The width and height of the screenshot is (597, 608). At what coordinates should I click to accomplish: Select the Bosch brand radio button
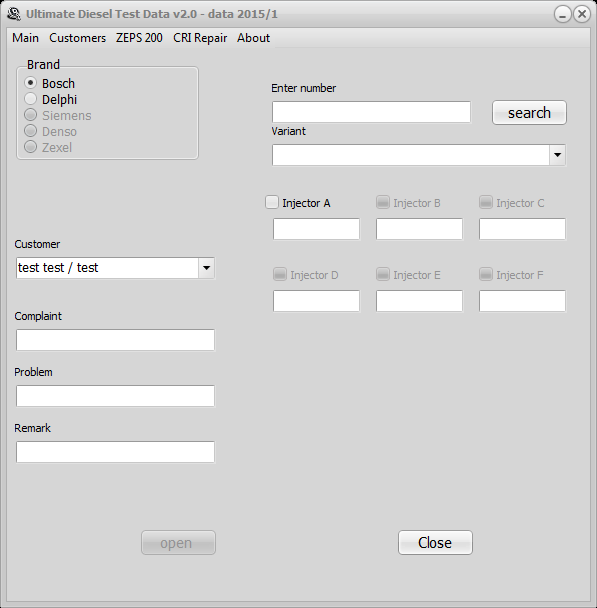coord(31,83)
